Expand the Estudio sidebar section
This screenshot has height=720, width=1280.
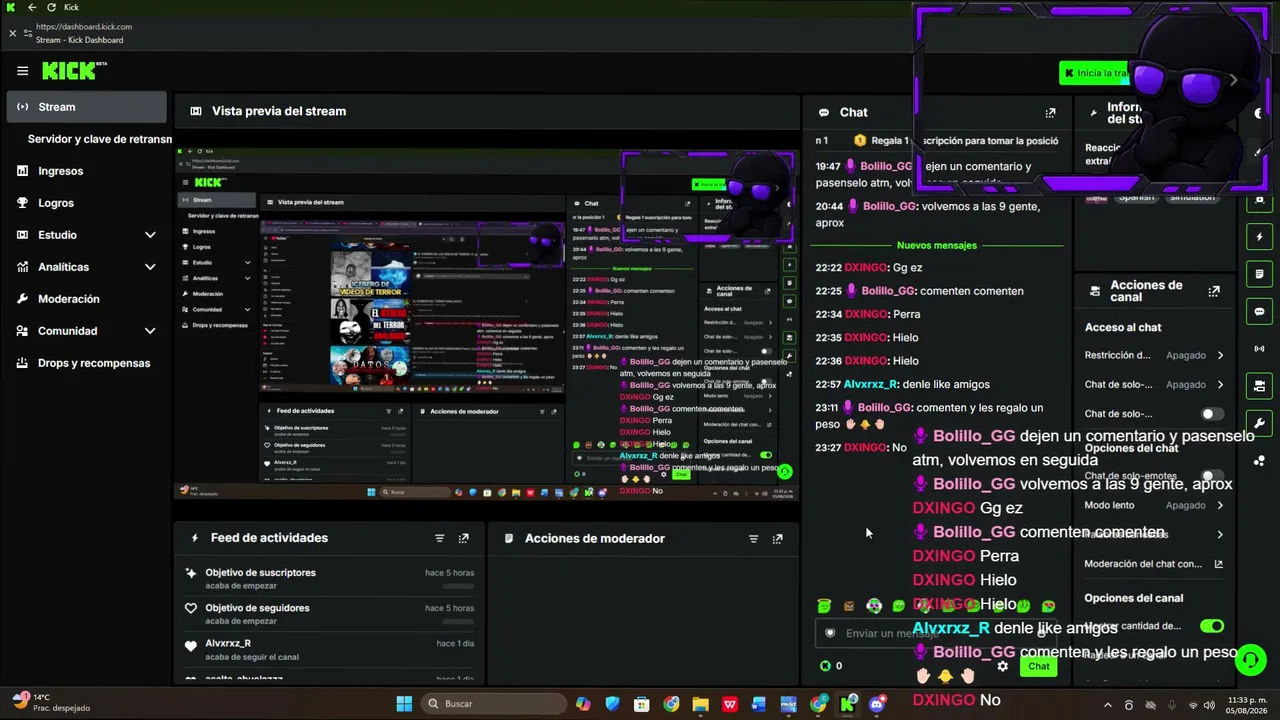click(x=150, y=235)
